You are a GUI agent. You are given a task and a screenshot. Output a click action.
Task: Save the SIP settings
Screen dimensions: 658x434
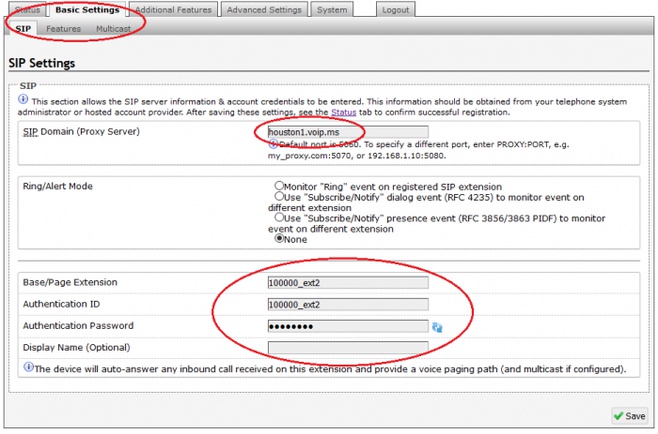(629, 416)
